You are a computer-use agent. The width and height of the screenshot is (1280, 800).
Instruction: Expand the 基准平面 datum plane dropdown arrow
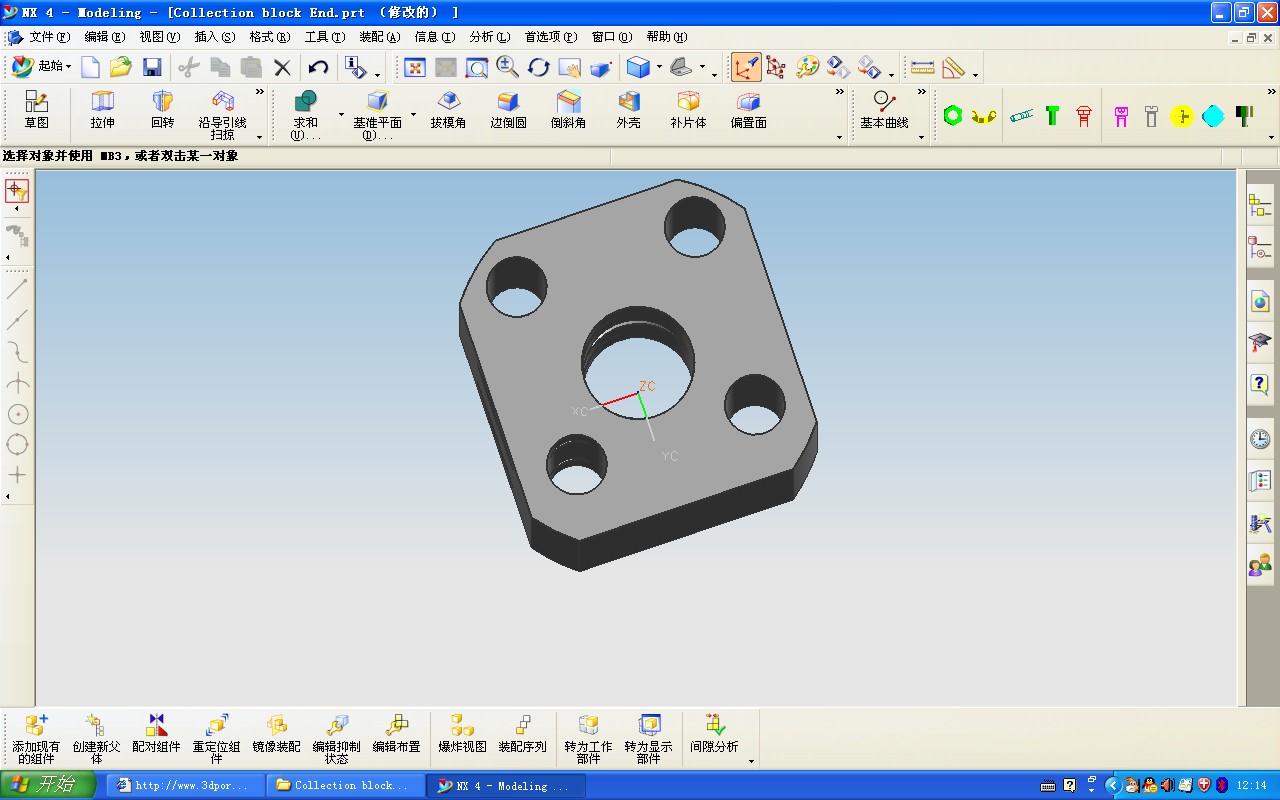click(x=412, y=114)
